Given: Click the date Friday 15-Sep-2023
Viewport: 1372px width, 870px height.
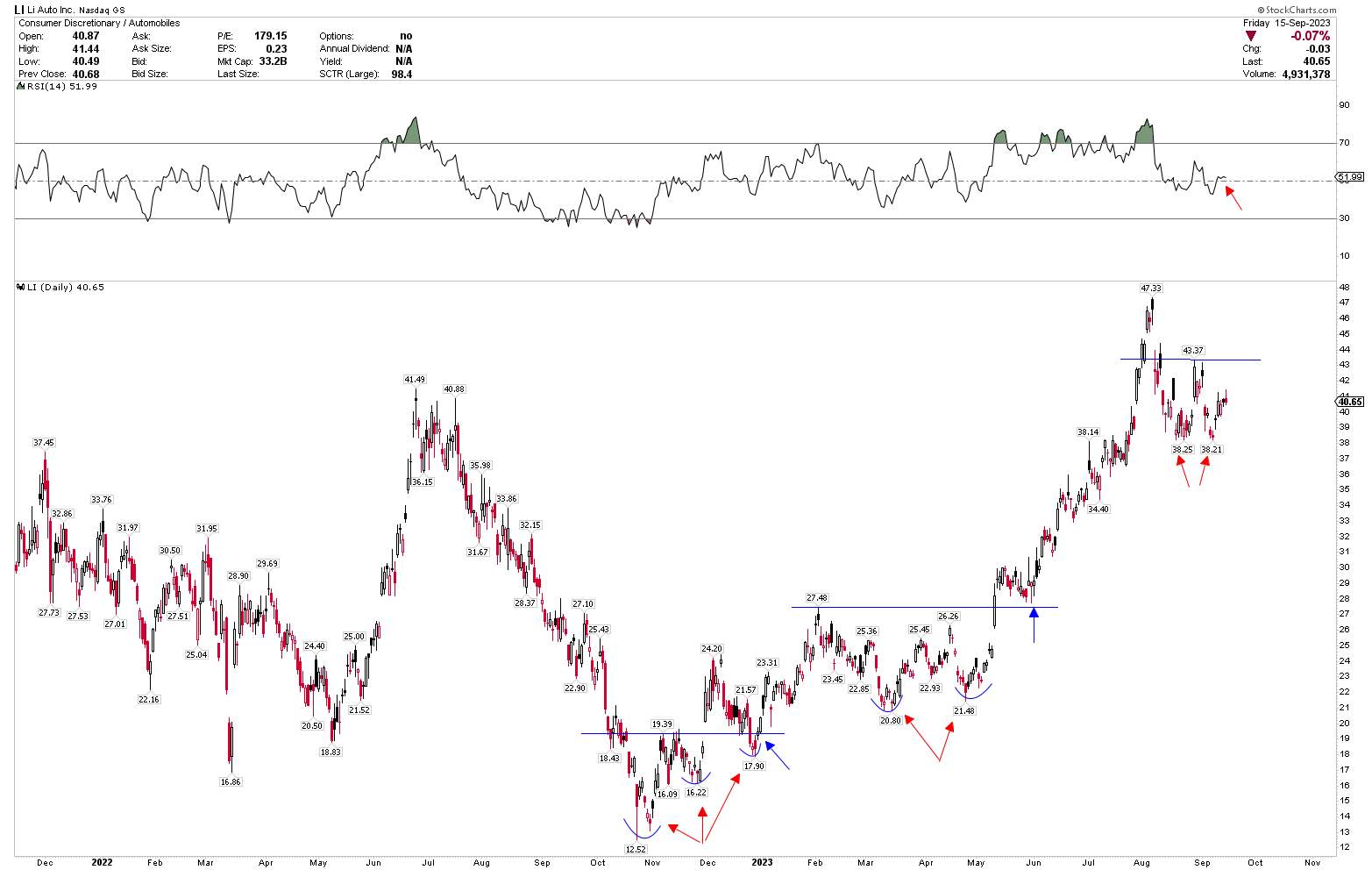Looking at the screenshot, I should click(1287, 23).
